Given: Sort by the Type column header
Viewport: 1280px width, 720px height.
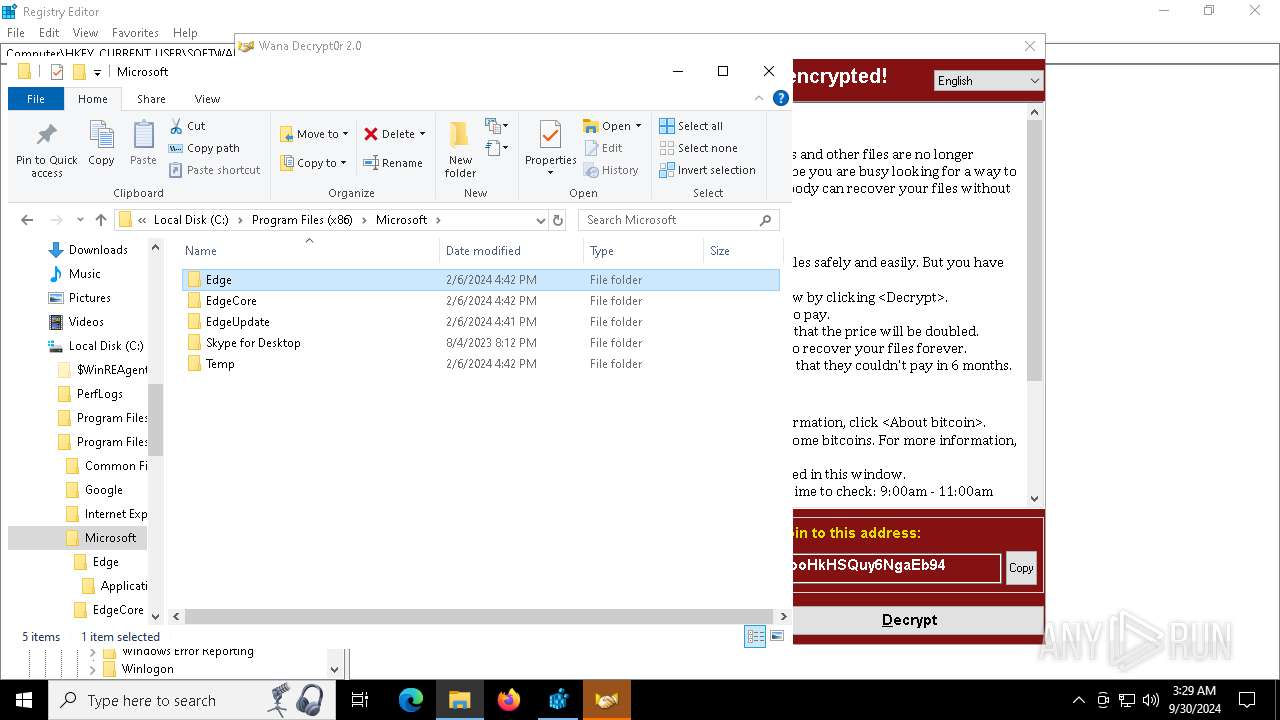Looking at the screenshot, I should click(643, 251).
